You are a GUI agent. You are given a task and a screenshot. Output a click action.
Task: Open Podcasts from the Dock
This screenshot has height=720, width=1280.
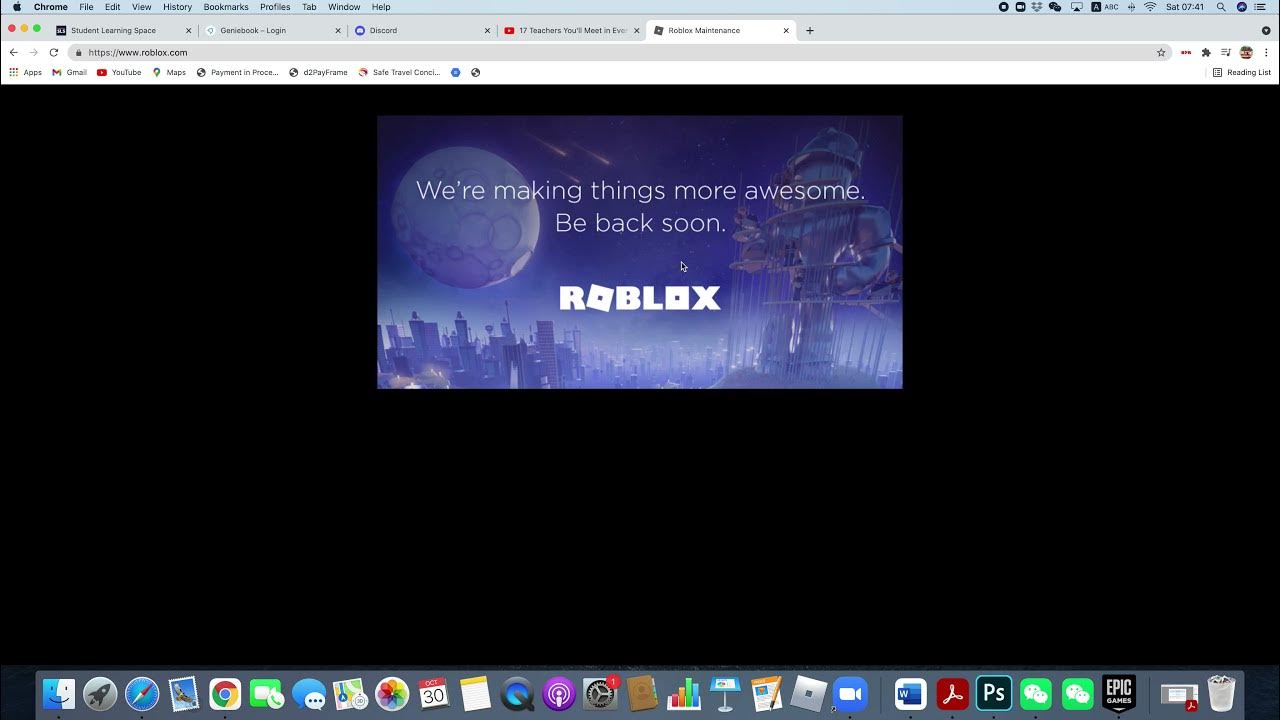coord(558,693)
